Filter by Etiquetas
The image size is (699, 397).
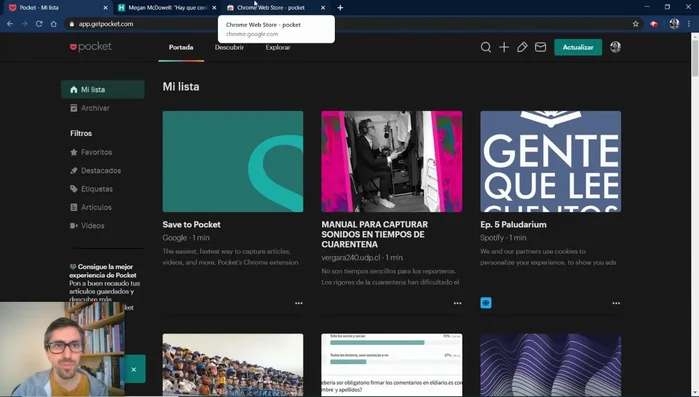(91, 189)
